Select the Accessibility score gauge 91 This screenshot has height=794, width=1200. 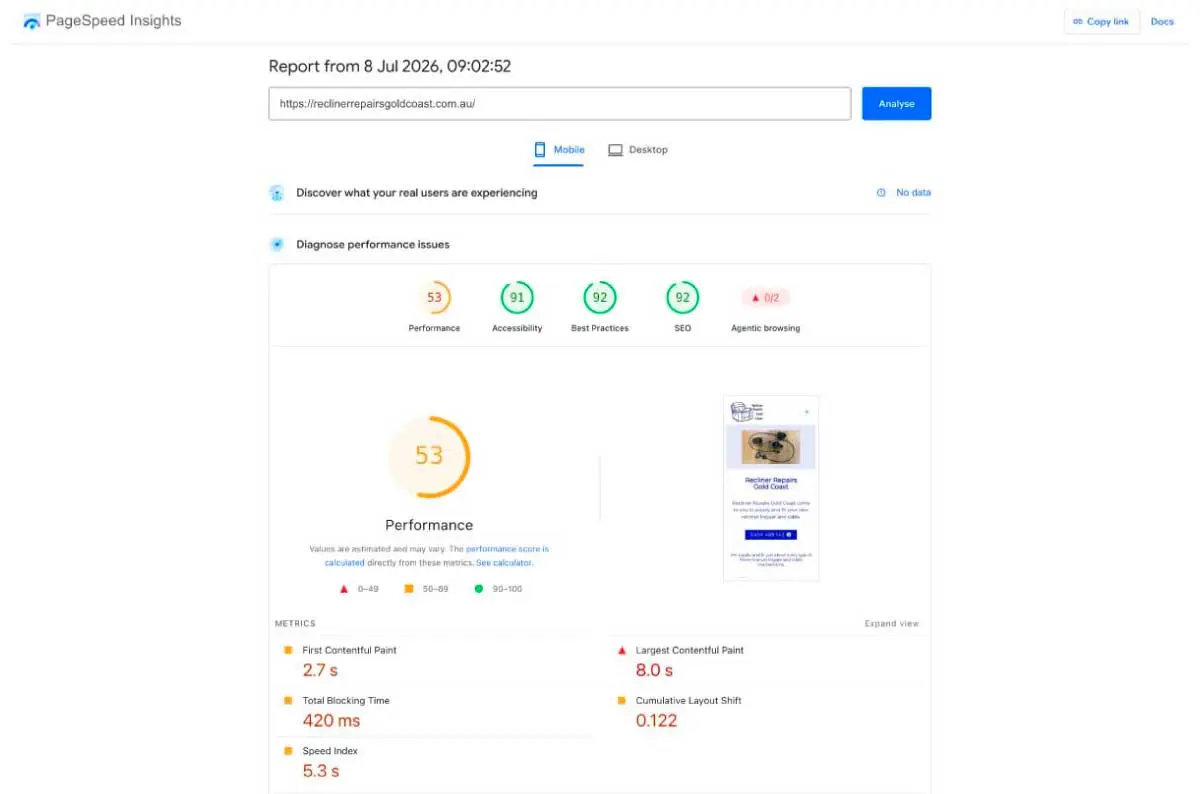tap(517, 297)
